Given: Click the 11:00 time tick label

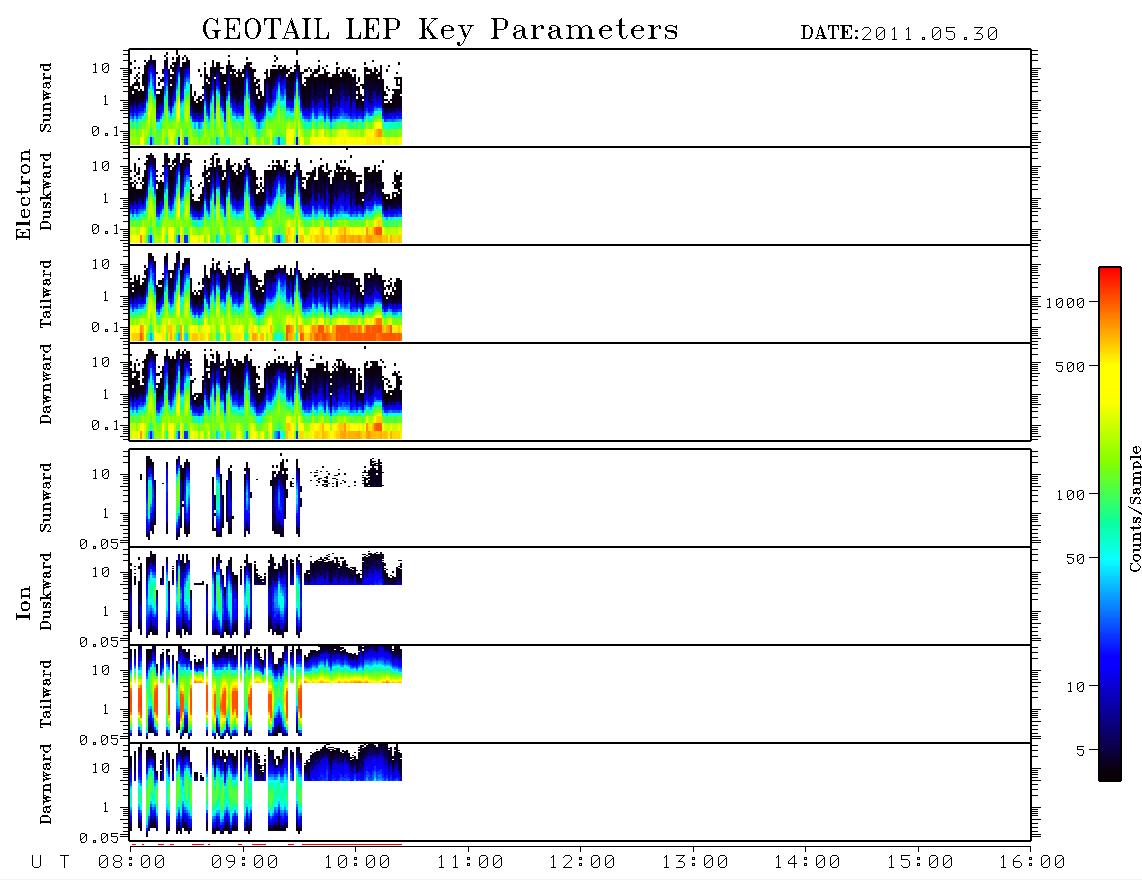Looking at the screenshot, I should tap(470, 862).
